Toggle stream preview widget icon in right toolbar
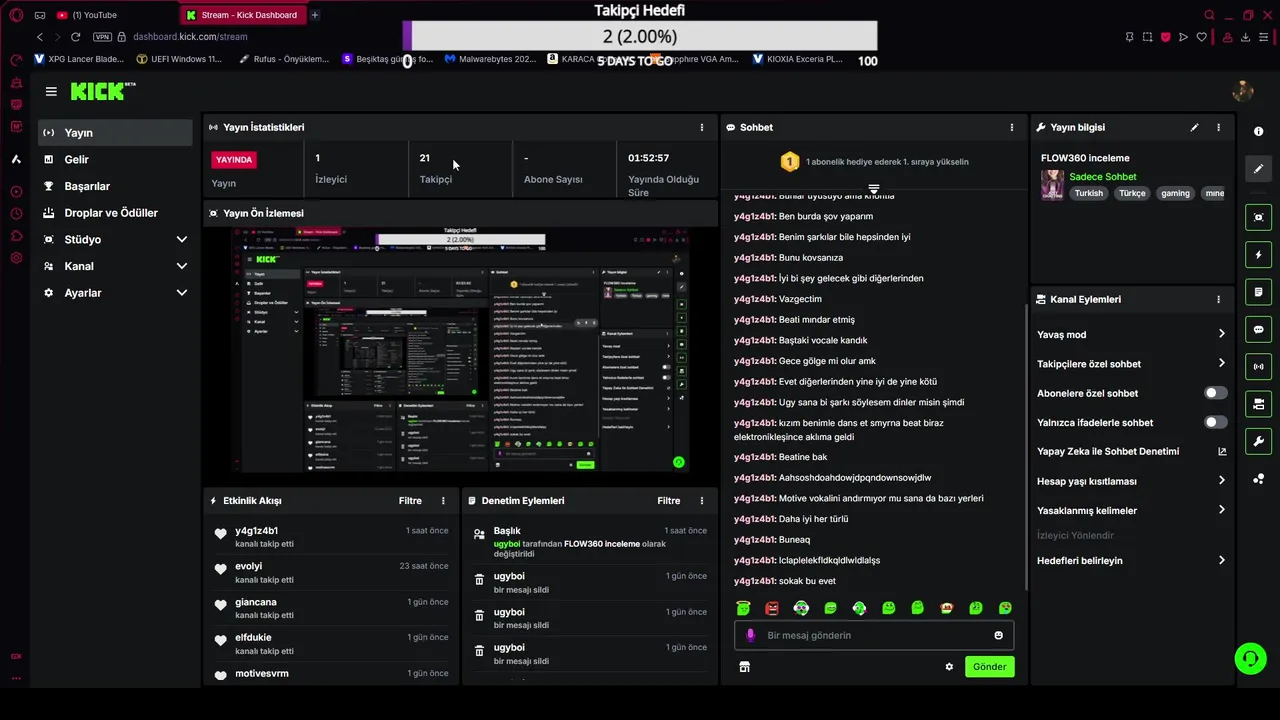The image size is (1280, 720). point(1258,217)
